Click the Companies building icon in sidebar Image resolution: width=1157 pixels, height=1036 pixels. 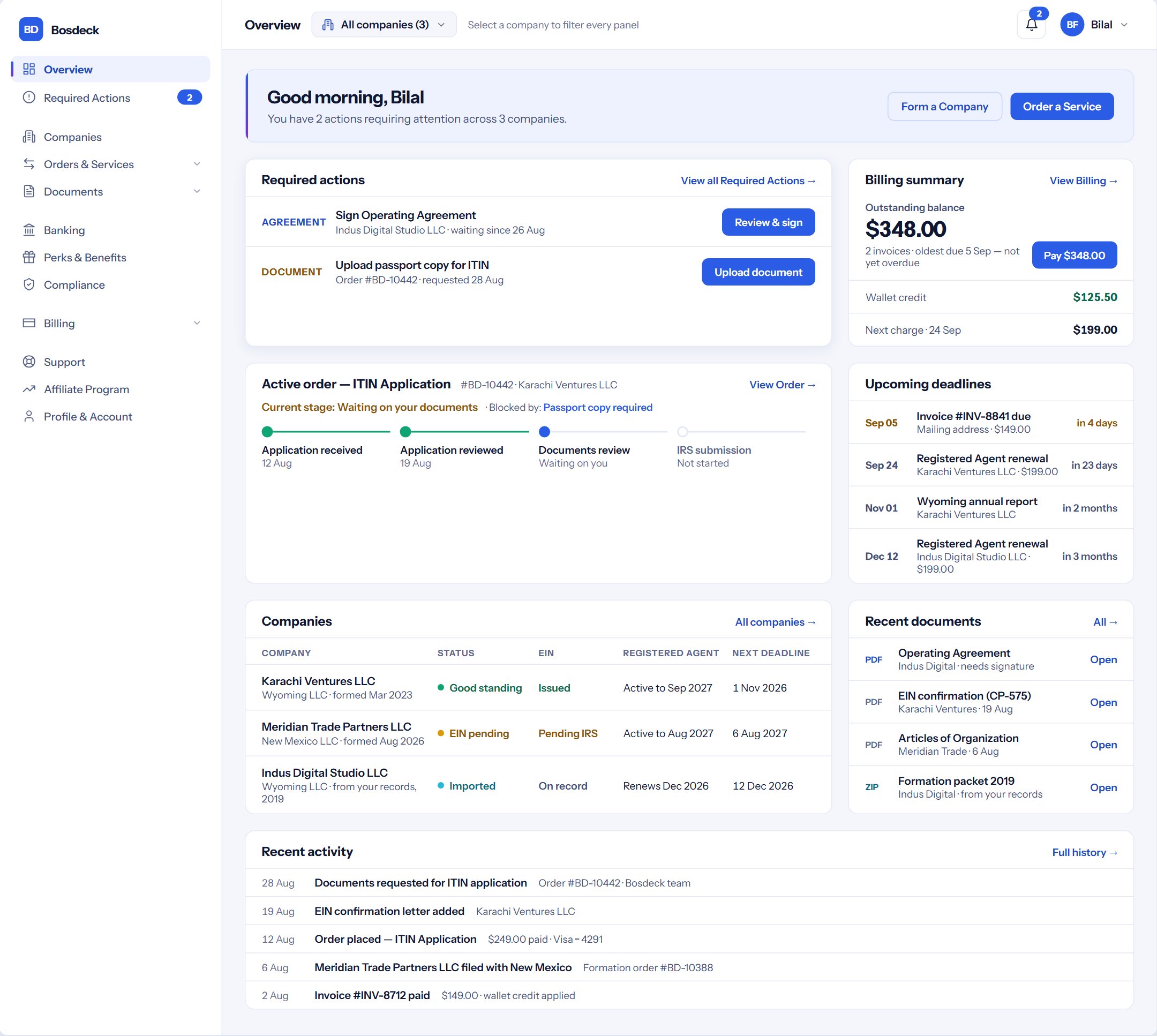(29, 137)
